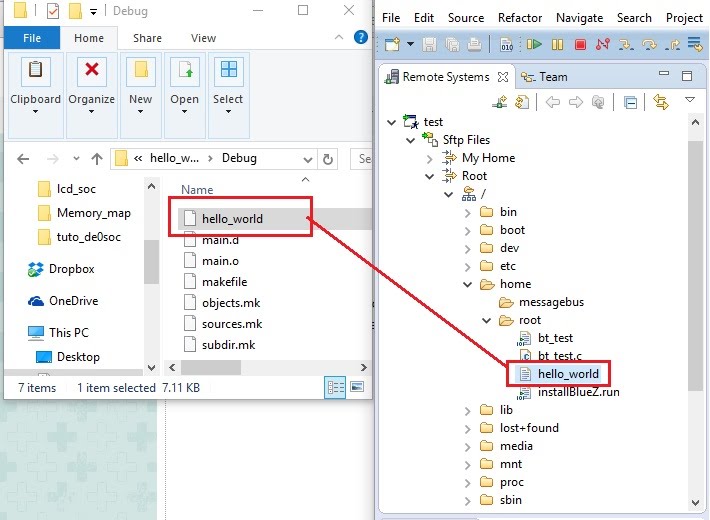Open the New wizard dropdown arrow
The width and height of the screenshot is (710, 520).
[410, 44]
